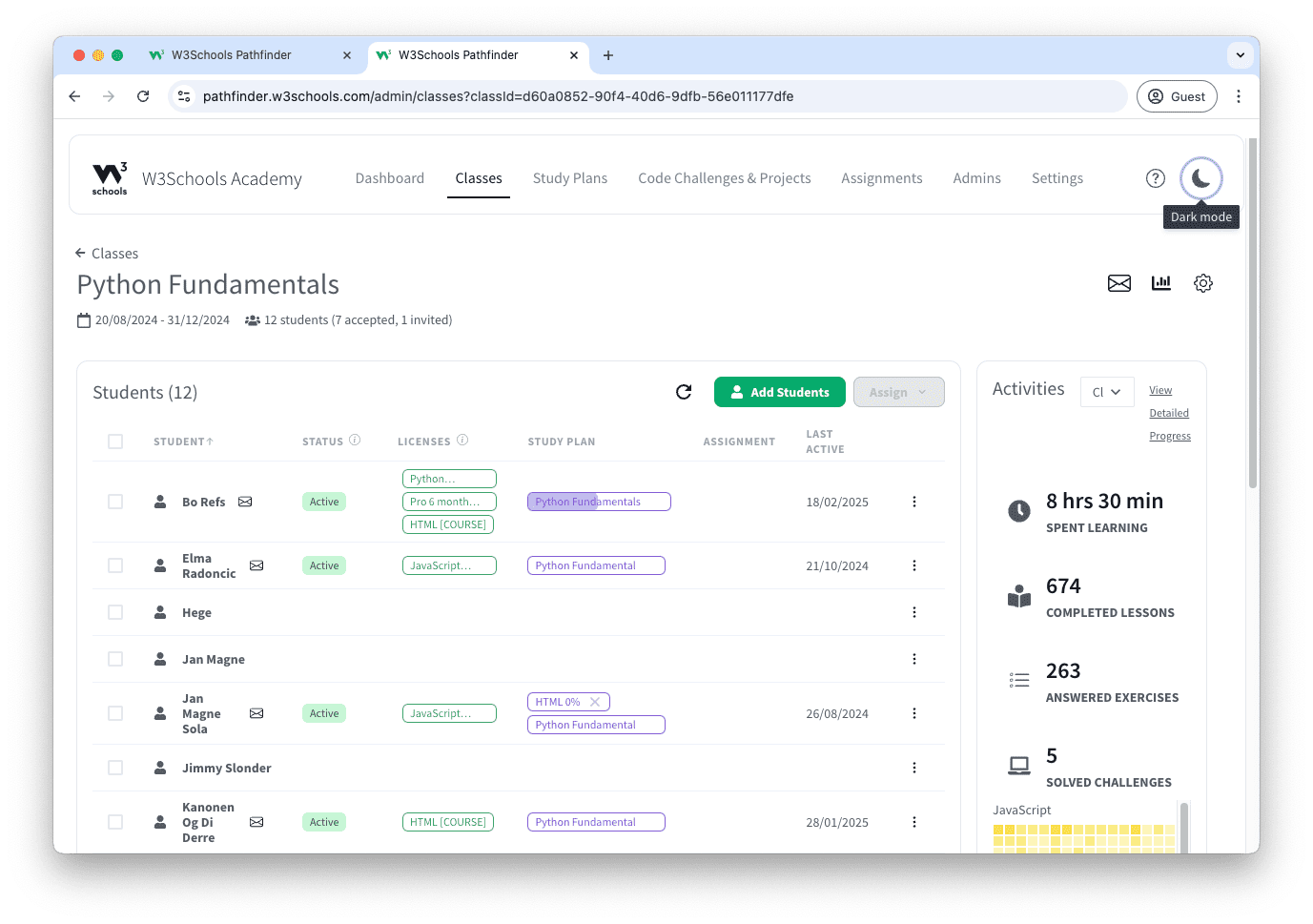This screenshot has height=924, width=1313.
Task: Open the Chrome tab search chevron
Action: pyautogui.click(x=1240, y=55)
